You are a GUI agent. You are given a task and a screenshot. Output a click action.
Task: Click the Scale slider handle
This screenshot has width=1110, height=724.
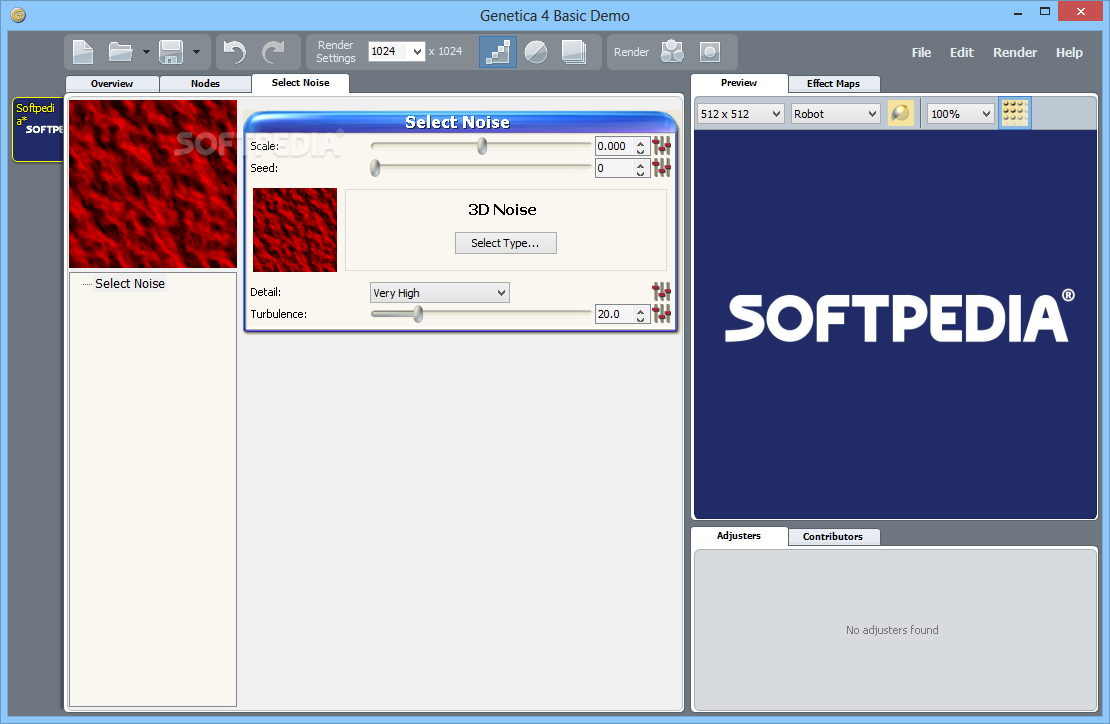[482, 146]
